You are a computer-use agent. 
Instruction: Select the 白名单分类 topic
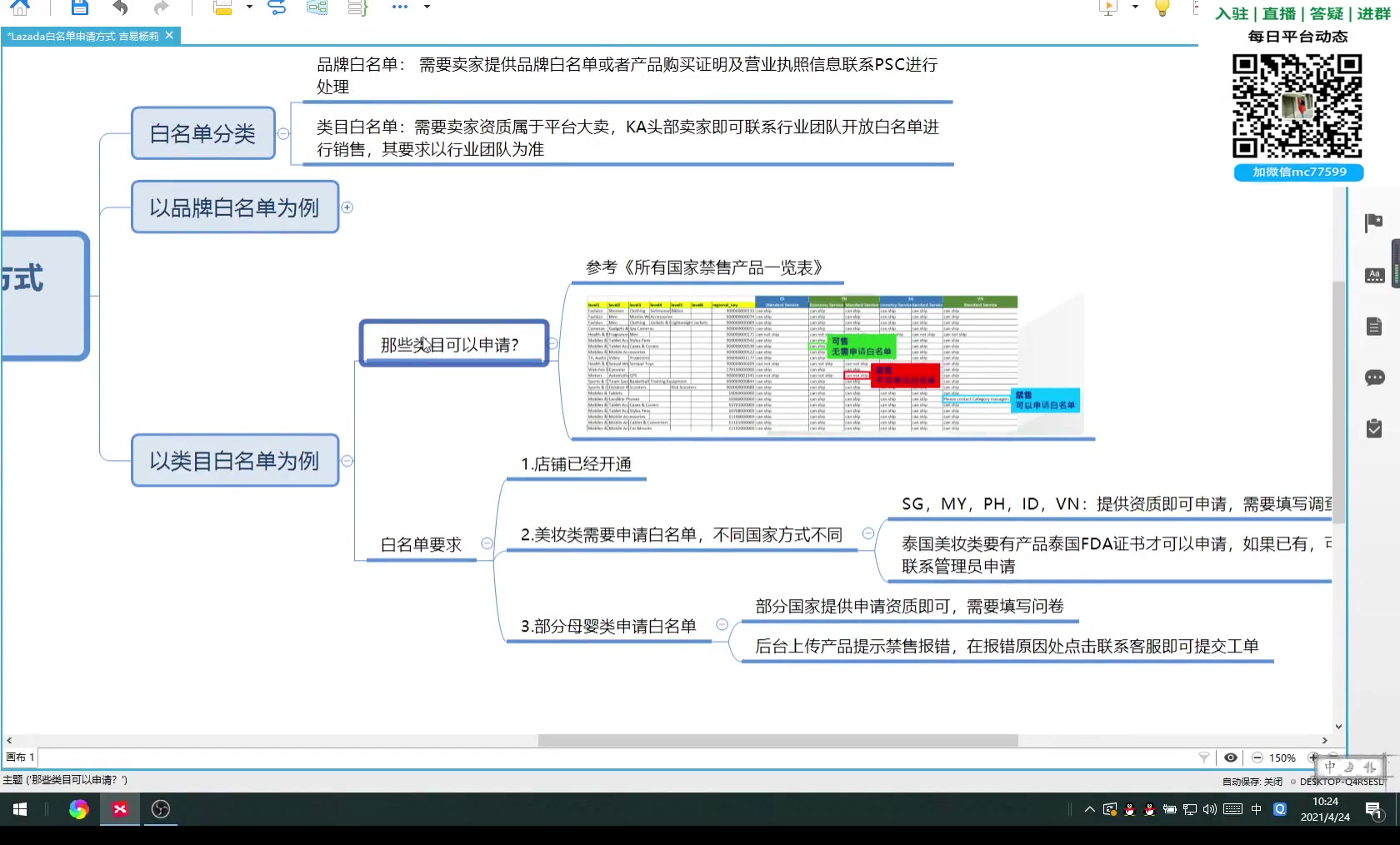pos(202,133)
